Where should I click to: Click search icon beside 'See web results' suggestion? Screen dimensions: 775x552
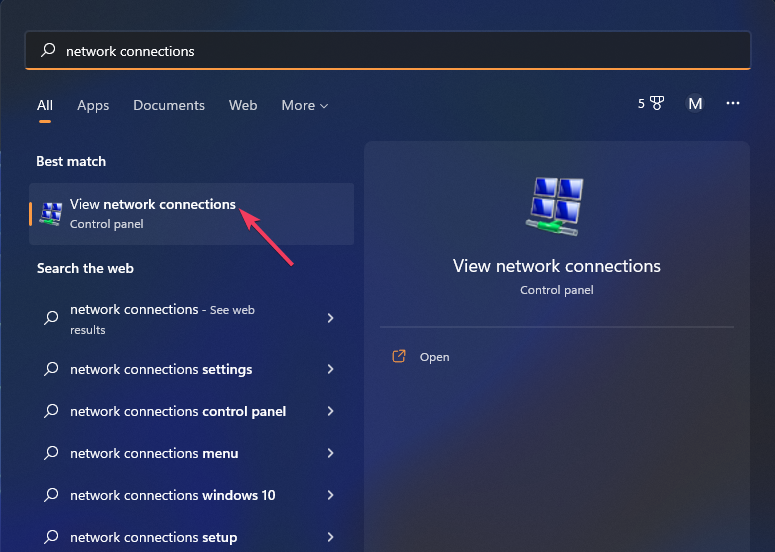(51, 318)
